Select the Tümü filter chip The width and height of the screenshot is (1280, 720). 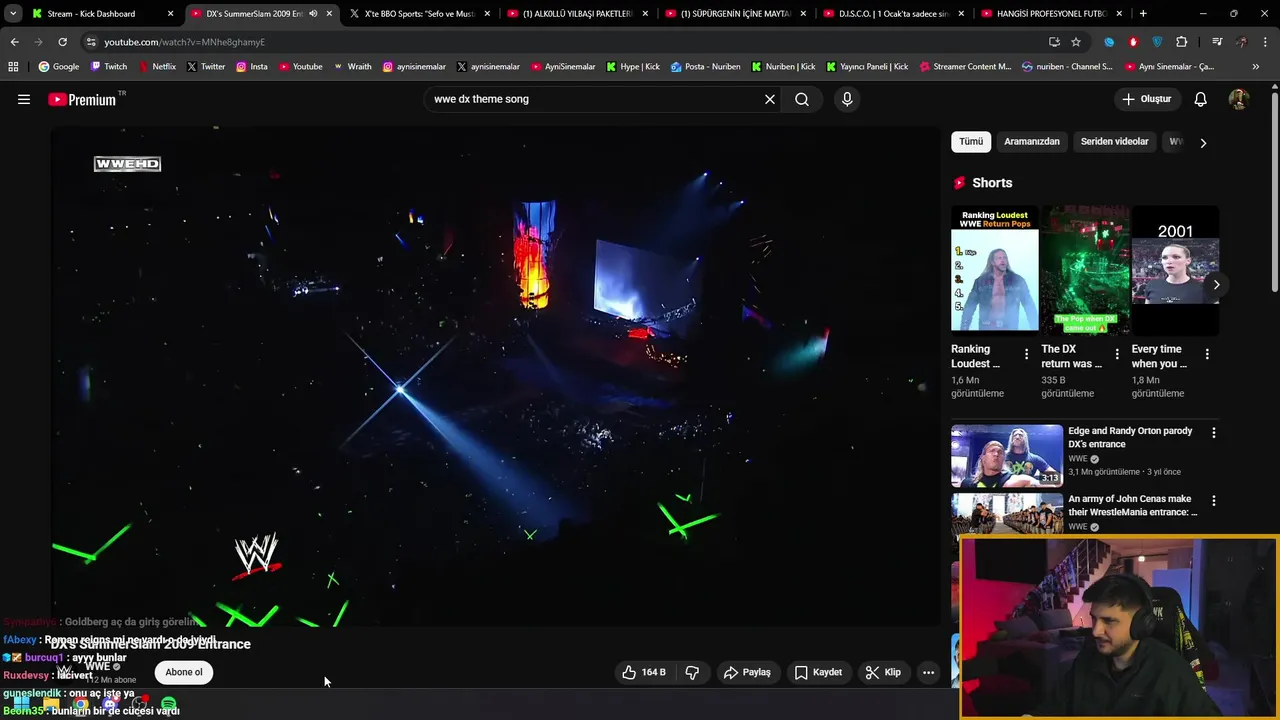tap(971, 142)
